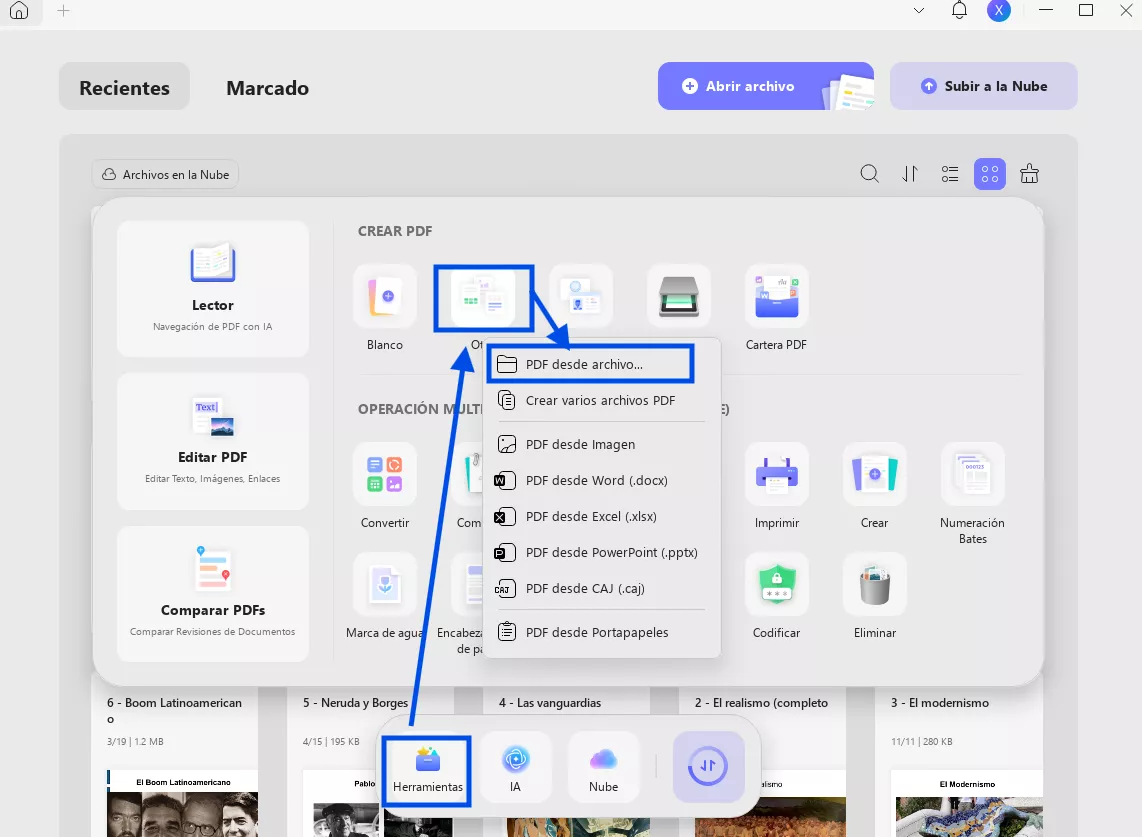Click the Subir a la Nube button
The image size is (1142, 837).
(x=983, y=86)
